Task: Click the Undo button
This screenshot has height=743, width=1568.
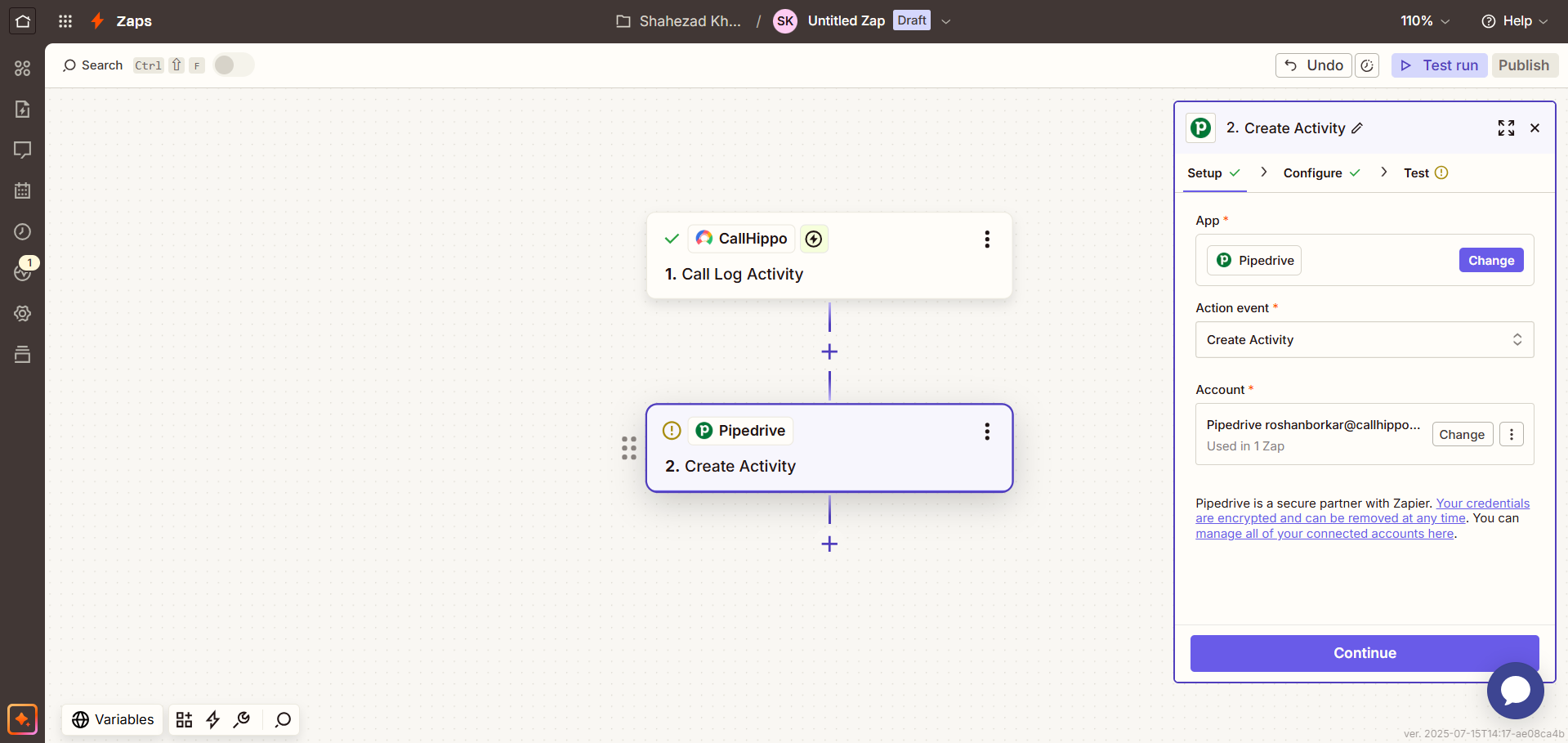Action: [x=1313, y=65]
